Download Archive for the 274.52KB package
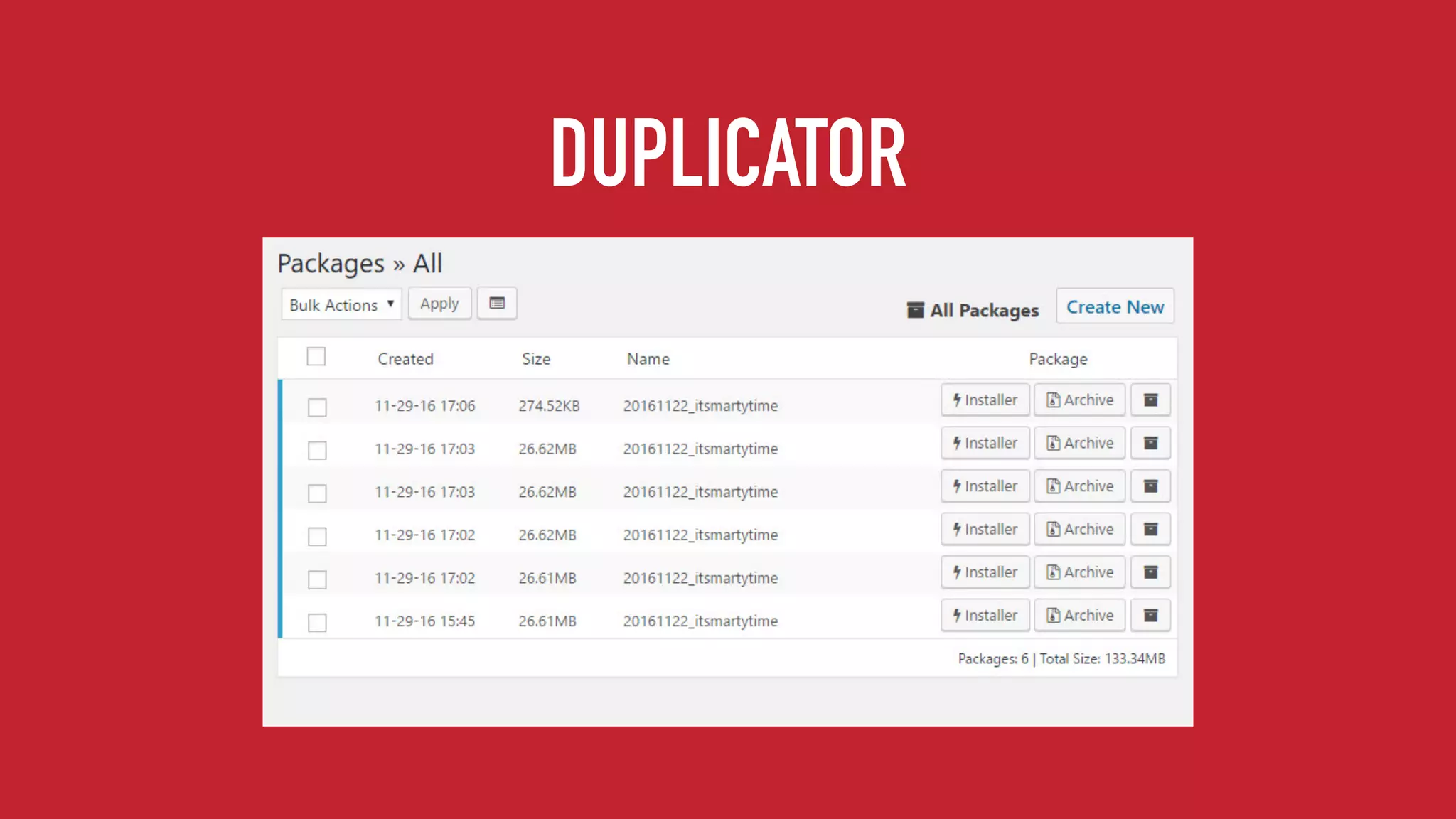 [x=1079, y=400]
